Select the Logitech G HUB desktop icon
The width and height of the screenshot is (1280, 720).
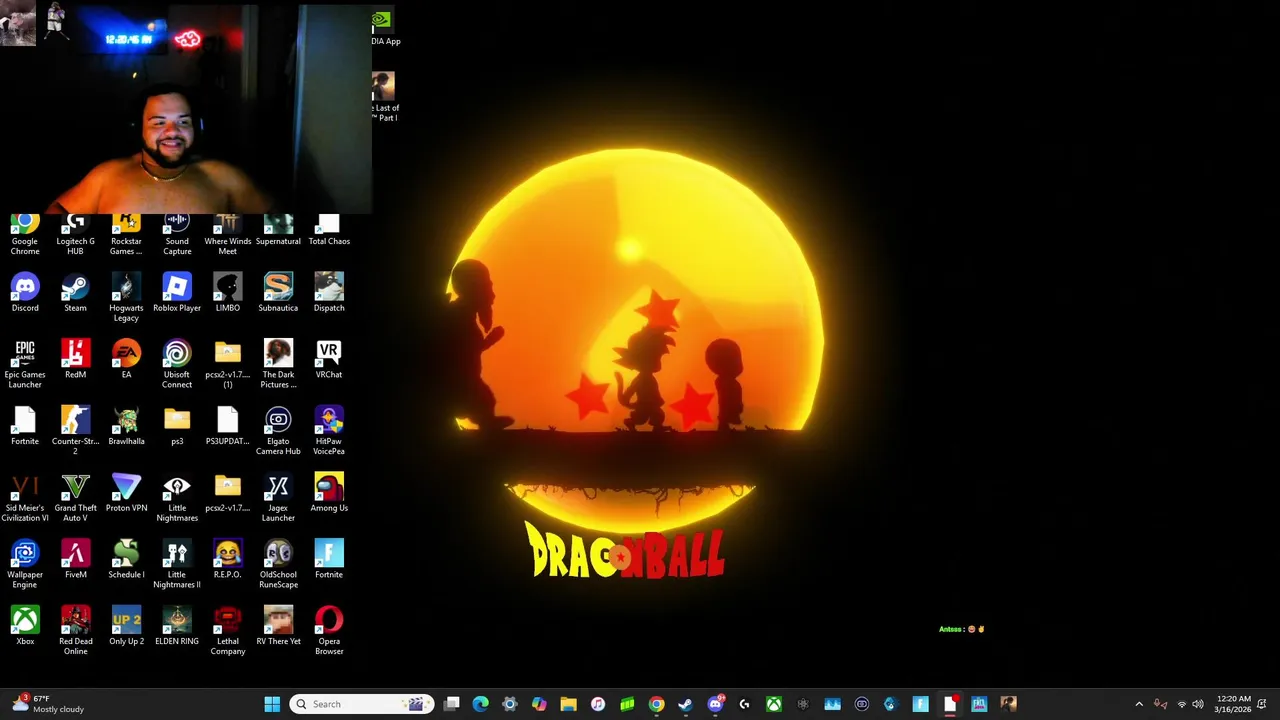tap(75, 235)
